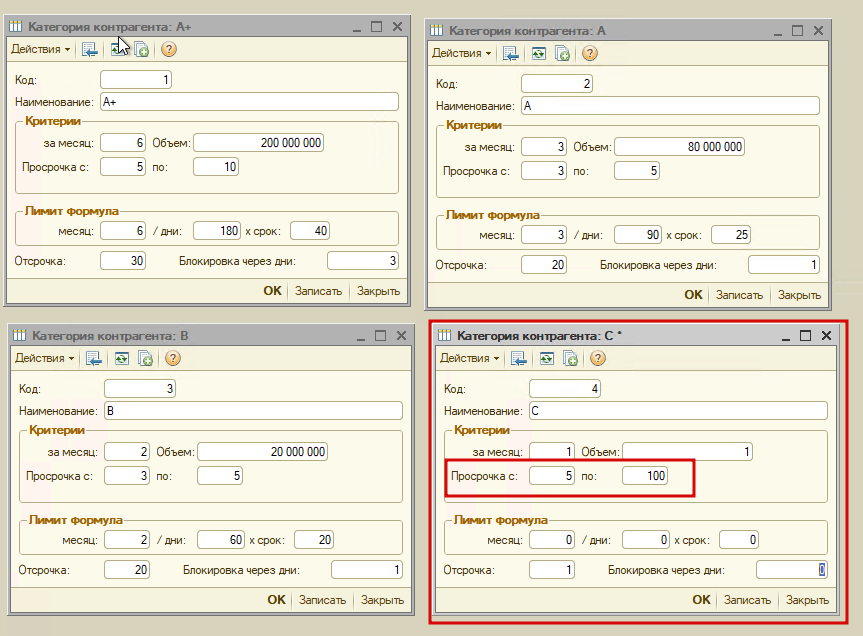Focus Блокировка через дни field in A+ window
This screenshot has height=636, width=863.
click(363, 261)
